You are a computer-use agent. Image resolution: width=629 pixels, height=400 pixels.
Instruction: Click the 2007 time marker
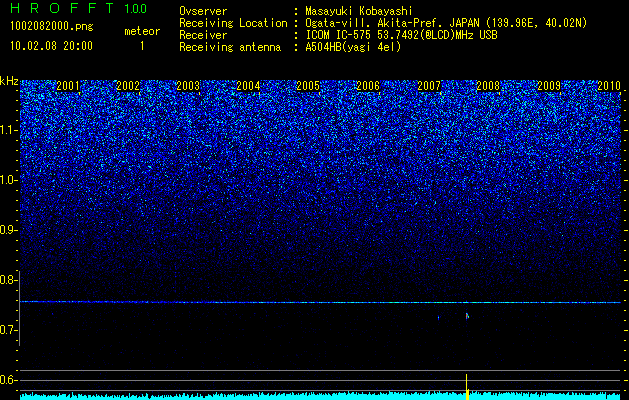point(429,86)
